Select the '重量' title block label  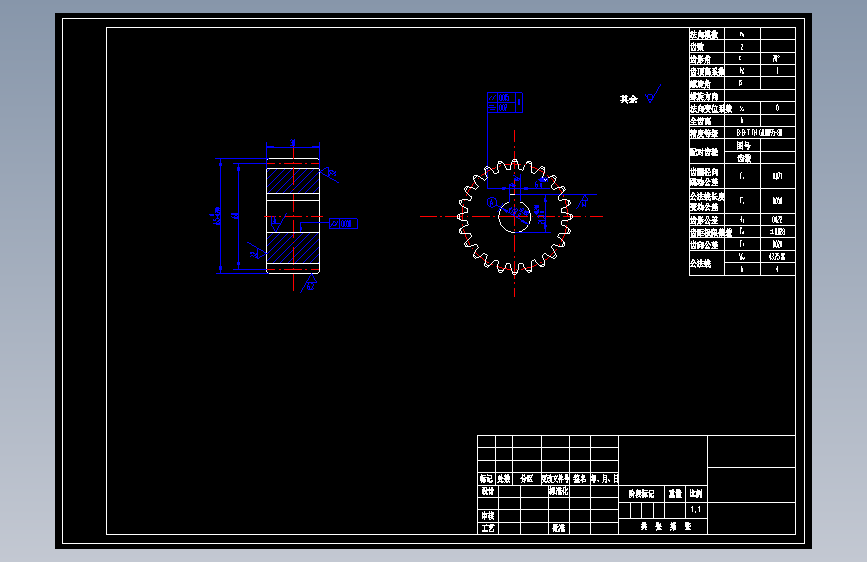(x=675, y=493)
